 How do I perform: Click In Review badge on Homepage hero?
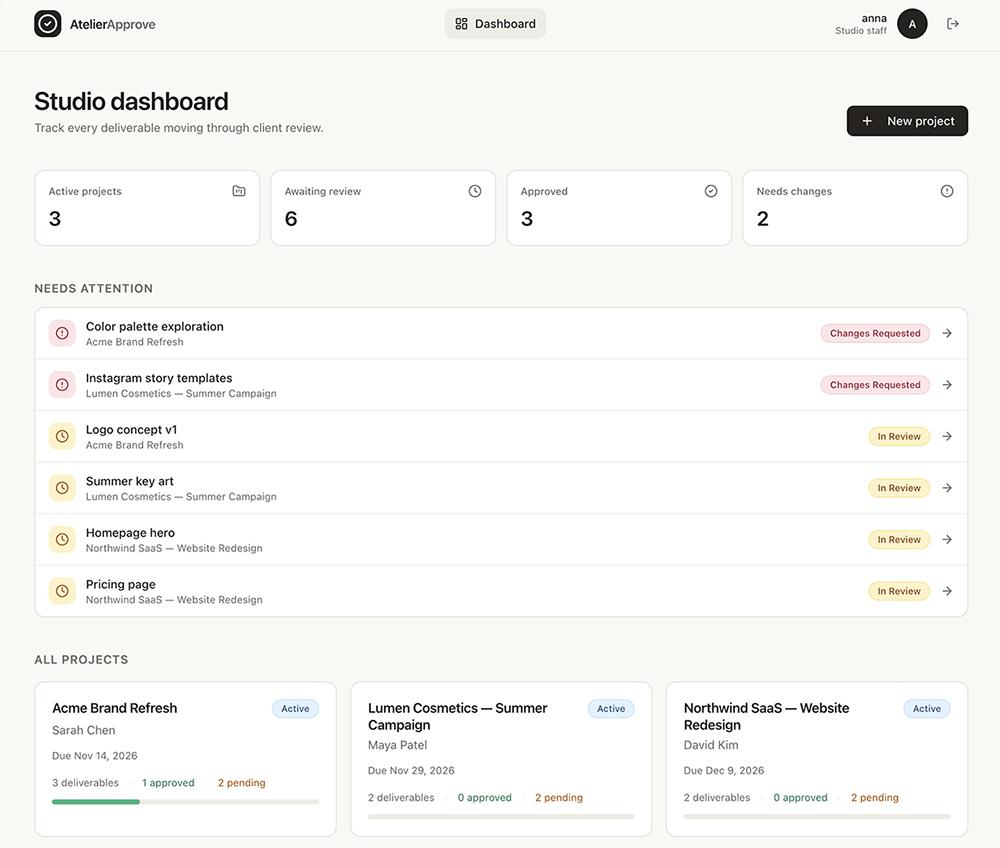coord(899,539)
